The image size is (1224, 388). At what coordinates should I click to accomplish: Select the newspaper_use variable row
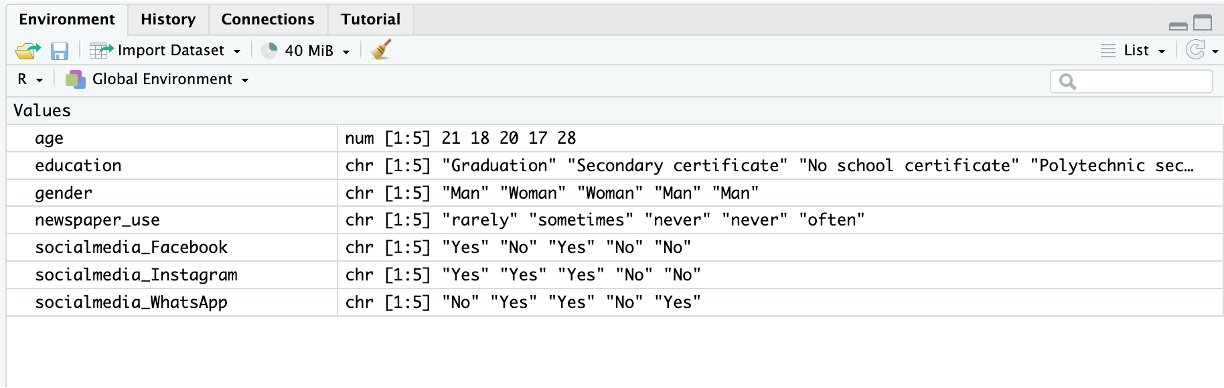pos(615,219)
